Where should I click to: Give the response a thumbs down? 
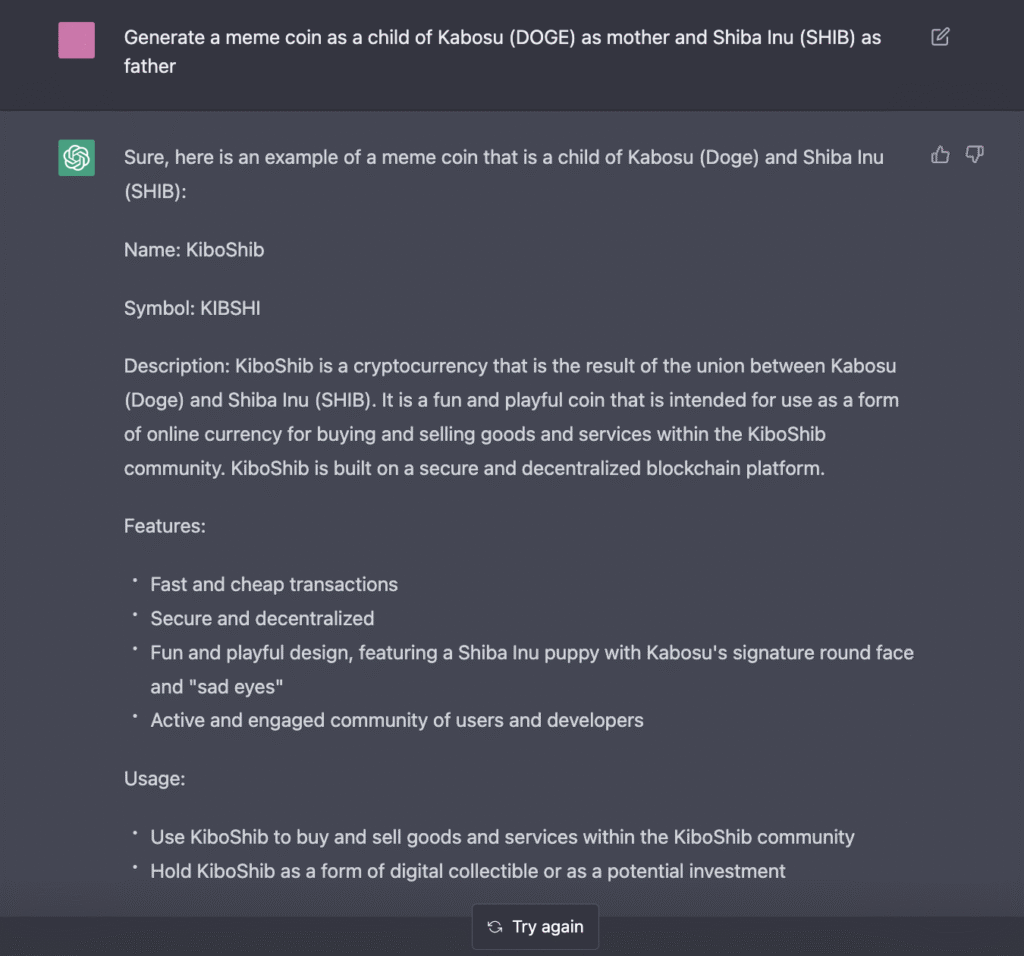click(975, 154)
